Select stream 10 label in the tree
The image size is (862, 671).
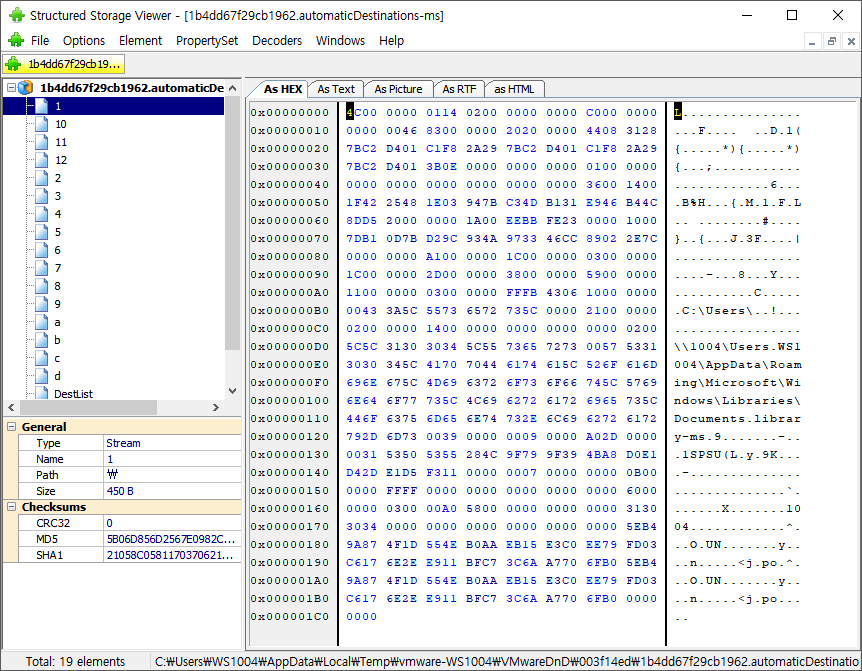tap(60, 124)
